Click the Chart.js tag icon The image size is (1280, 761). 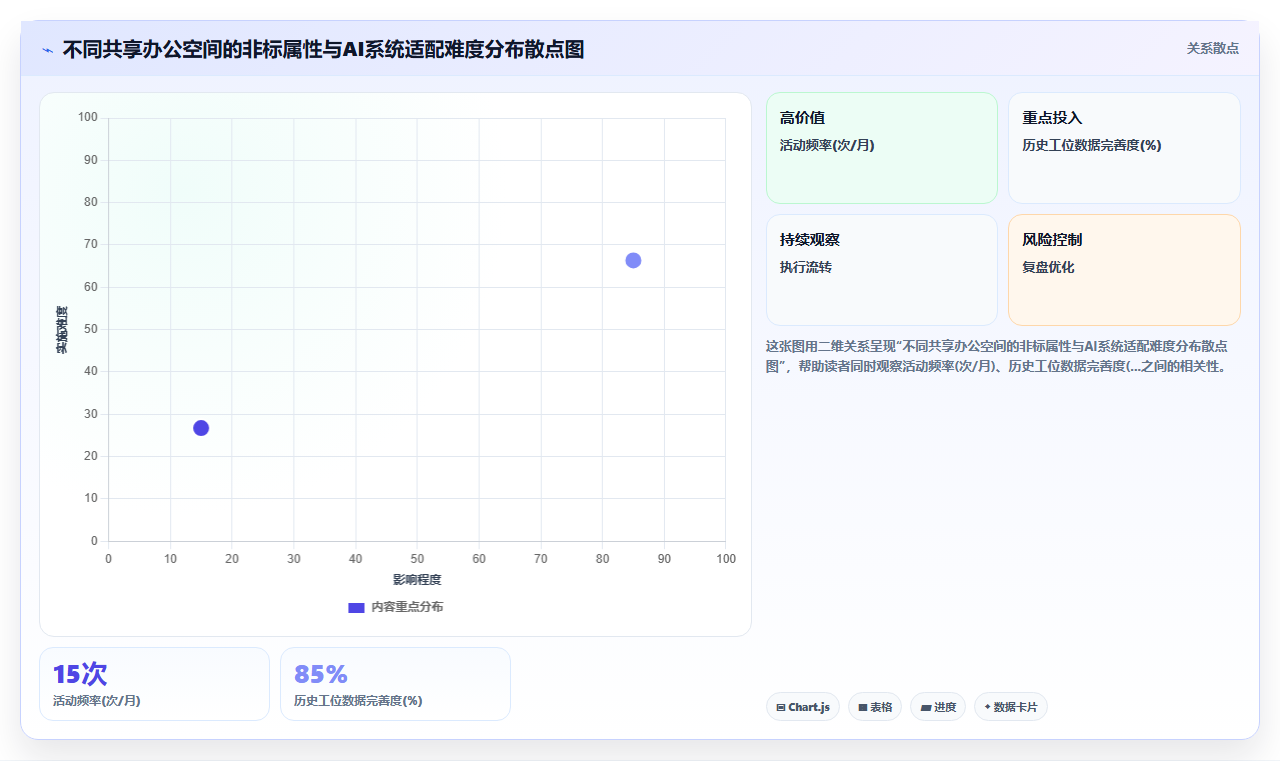point(781,707)
